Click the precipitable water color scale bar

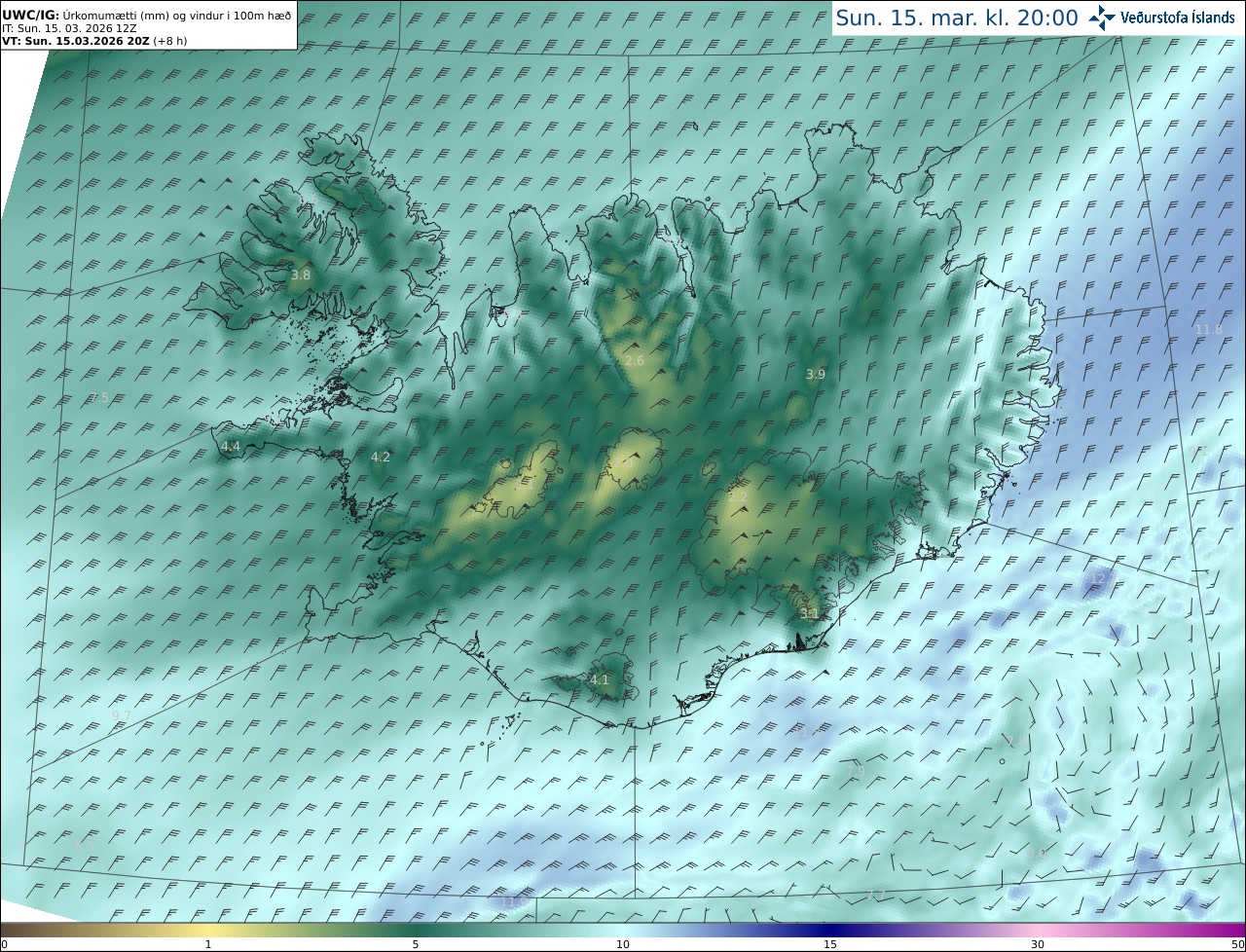(x=623, y=930)
